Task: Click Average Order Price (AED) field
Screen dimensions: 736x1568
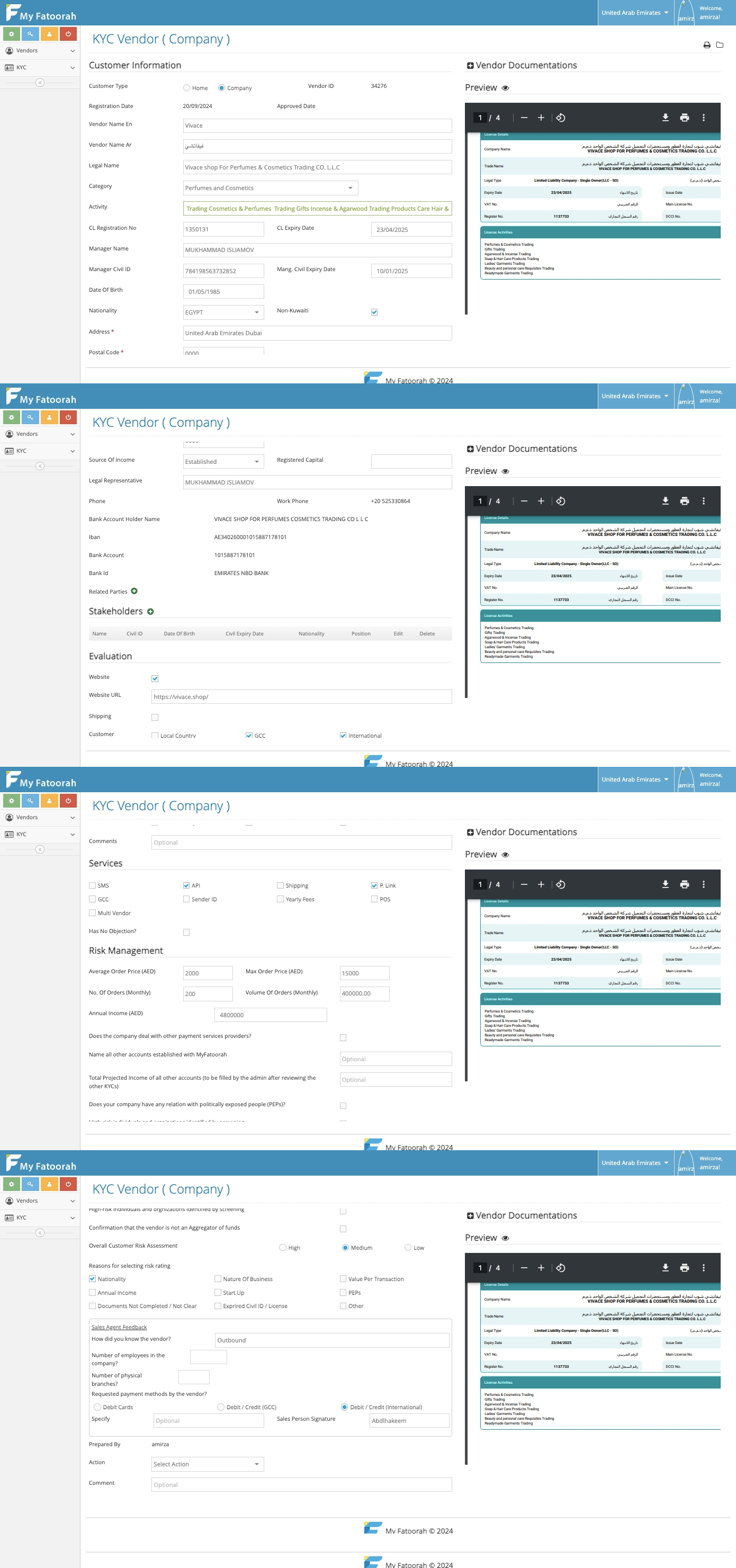Action: point(208,973)
